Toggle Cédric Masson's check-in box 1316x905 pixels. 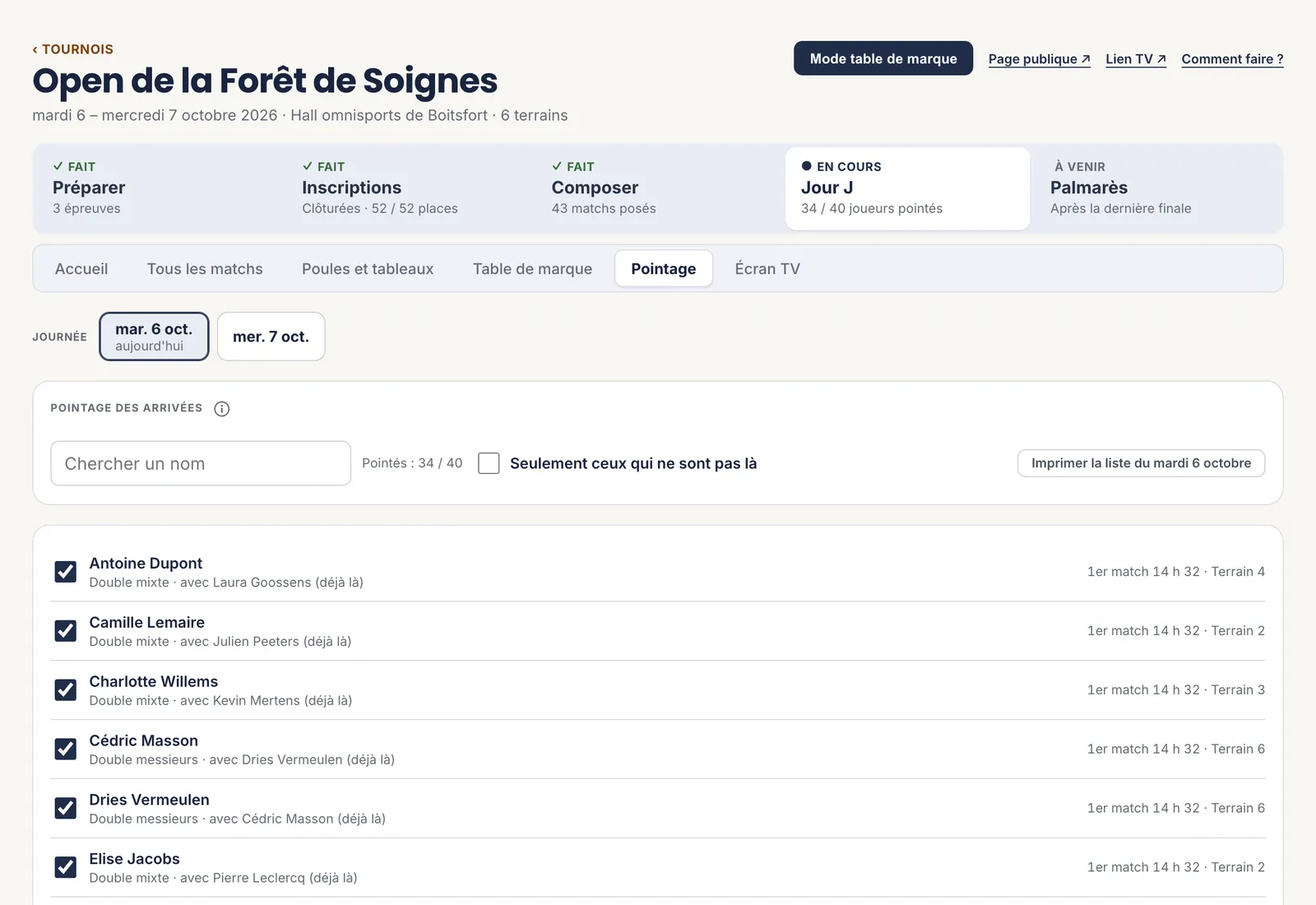pos(66,750)
